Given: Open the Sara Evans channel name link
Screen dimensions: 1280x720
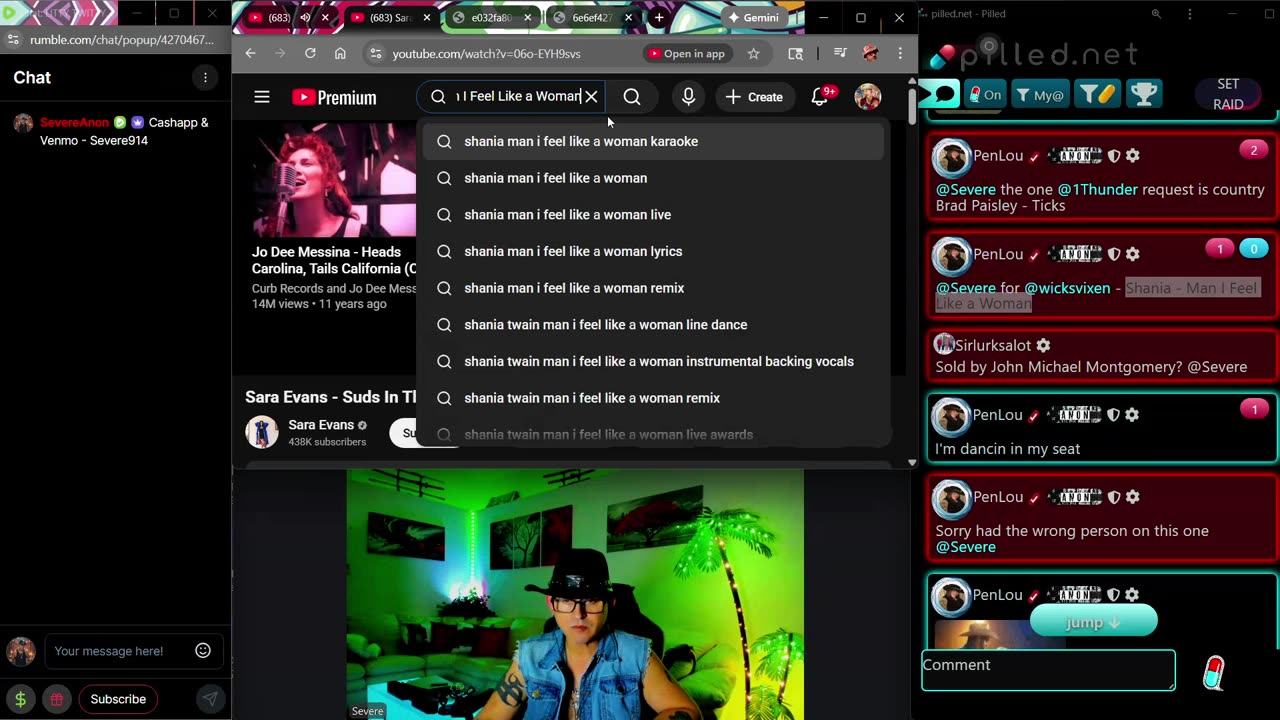Looking at the screenshot, I should (321, 425).
